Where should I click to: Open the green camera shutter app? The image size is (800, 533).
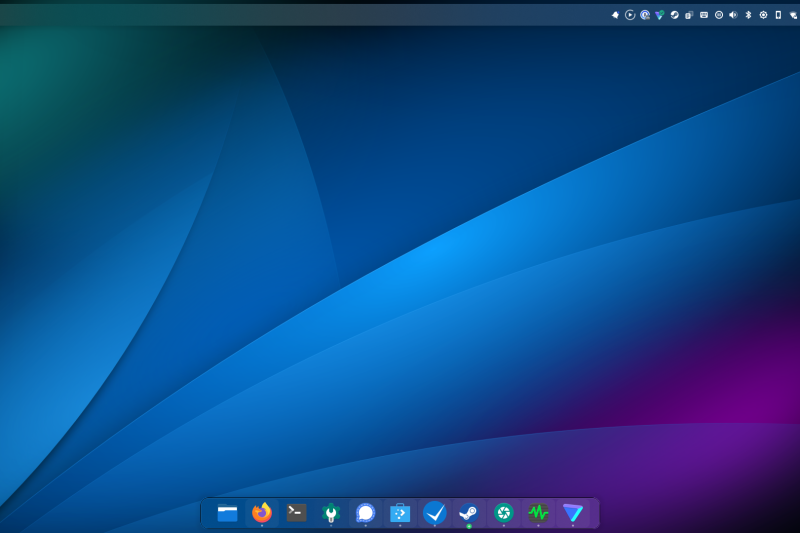[504, 513]
